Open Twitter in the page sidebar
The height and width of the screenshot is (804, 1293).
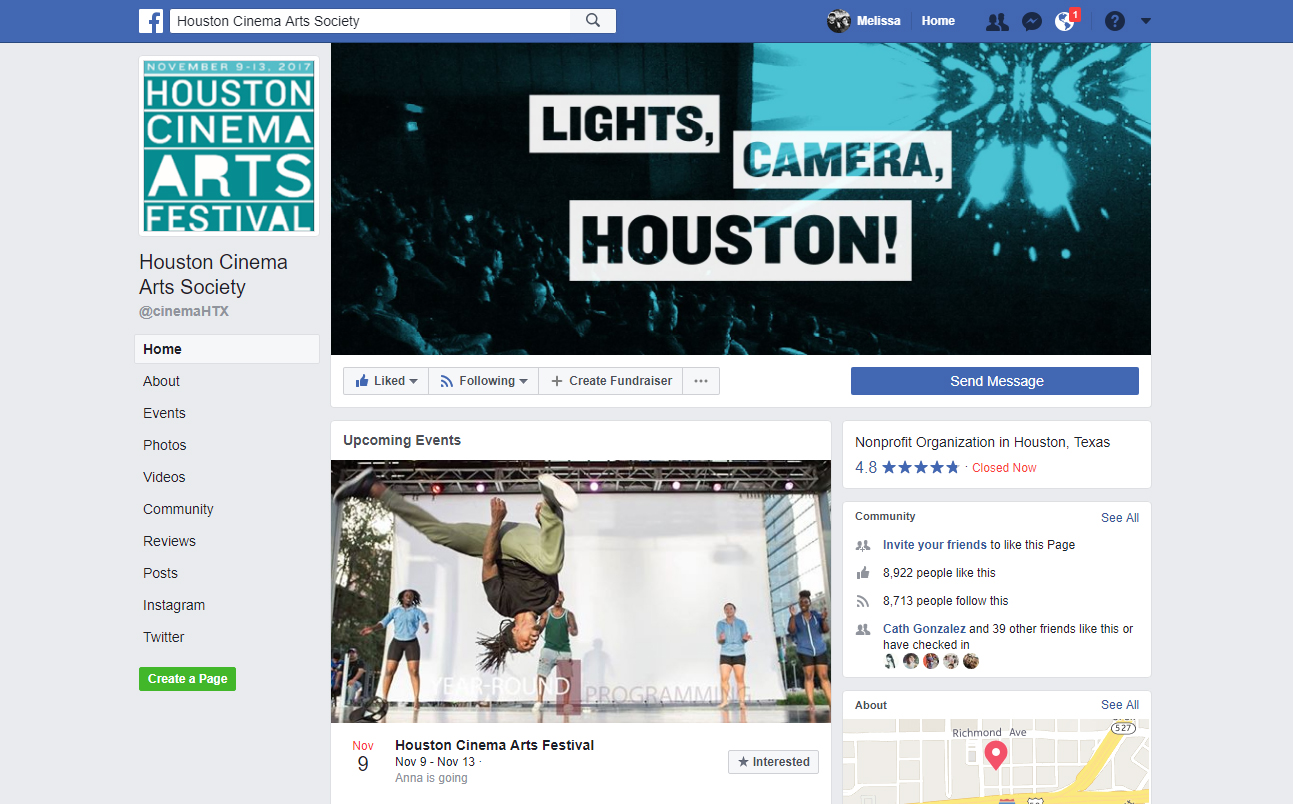click(x=164, y=637)
